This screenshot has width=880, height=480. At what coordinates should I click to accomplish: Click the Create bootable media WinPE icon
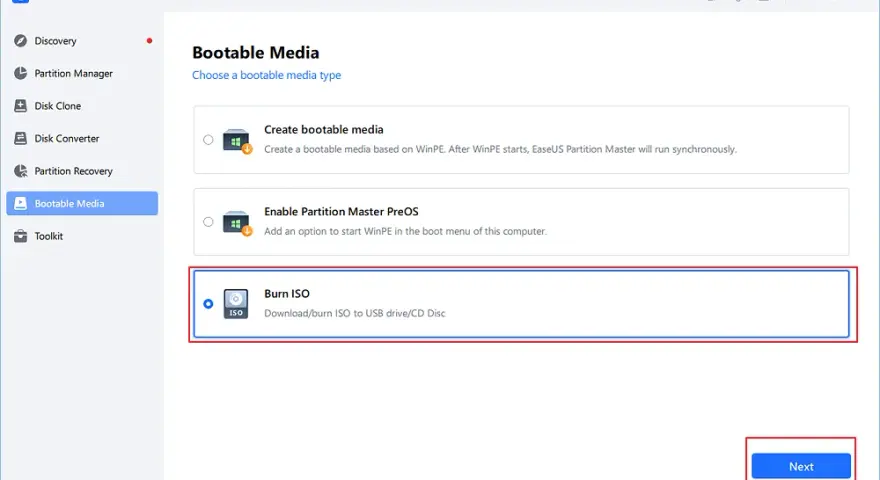coord(237,141)
